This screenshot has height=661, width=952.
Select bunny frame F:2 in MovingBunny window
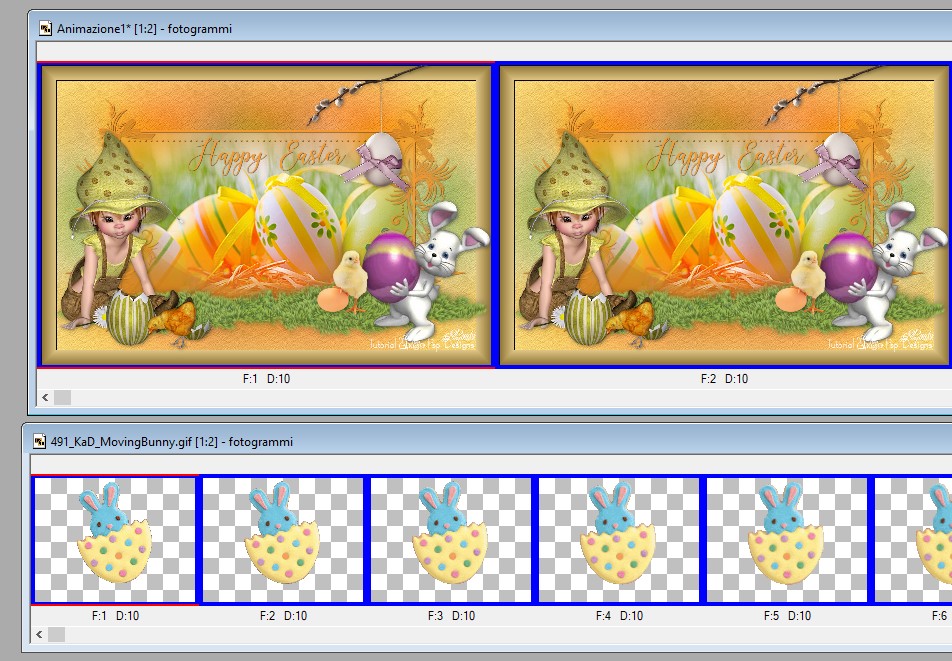[x=283, y=540]
